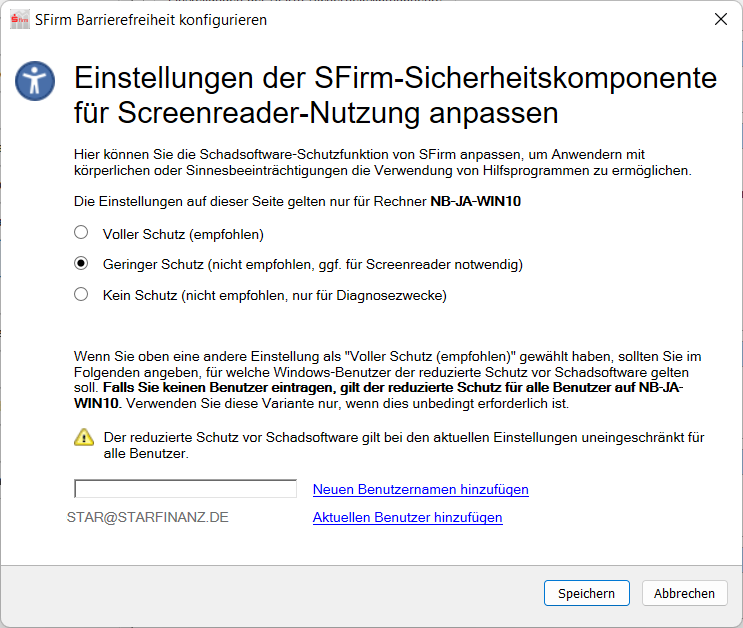
Task: Click the computer name NB-JA-WIN10
Action: pyautogui.click(x=475, y=201)
